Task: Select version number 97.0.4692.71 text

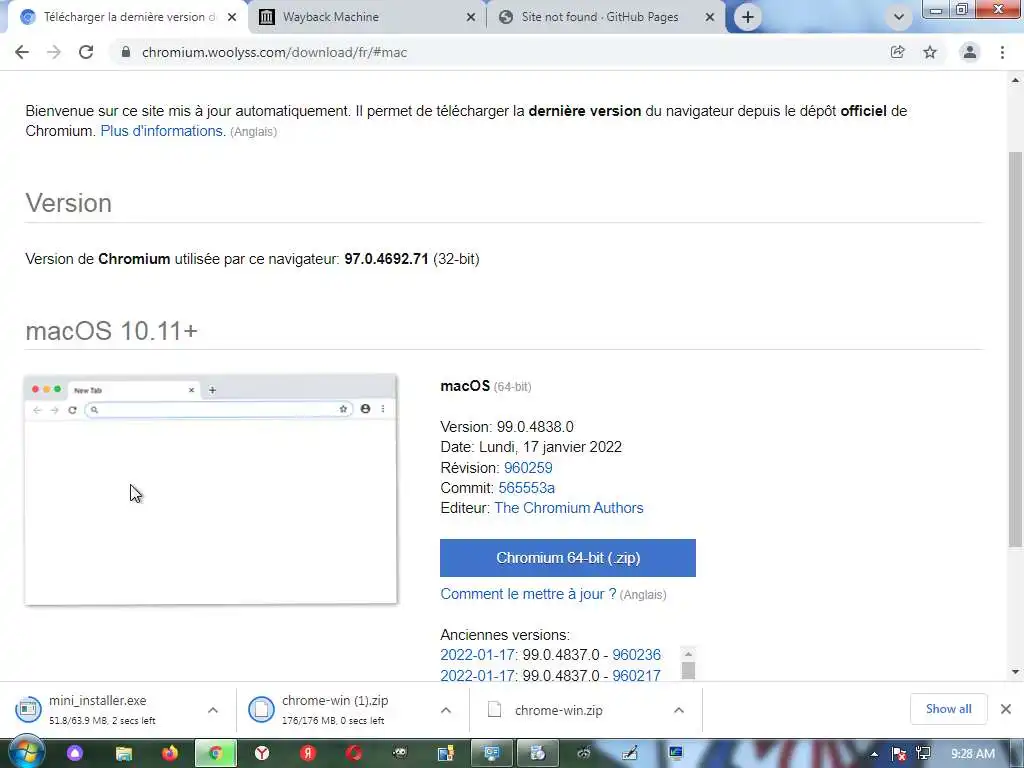Action: (386, 259)
